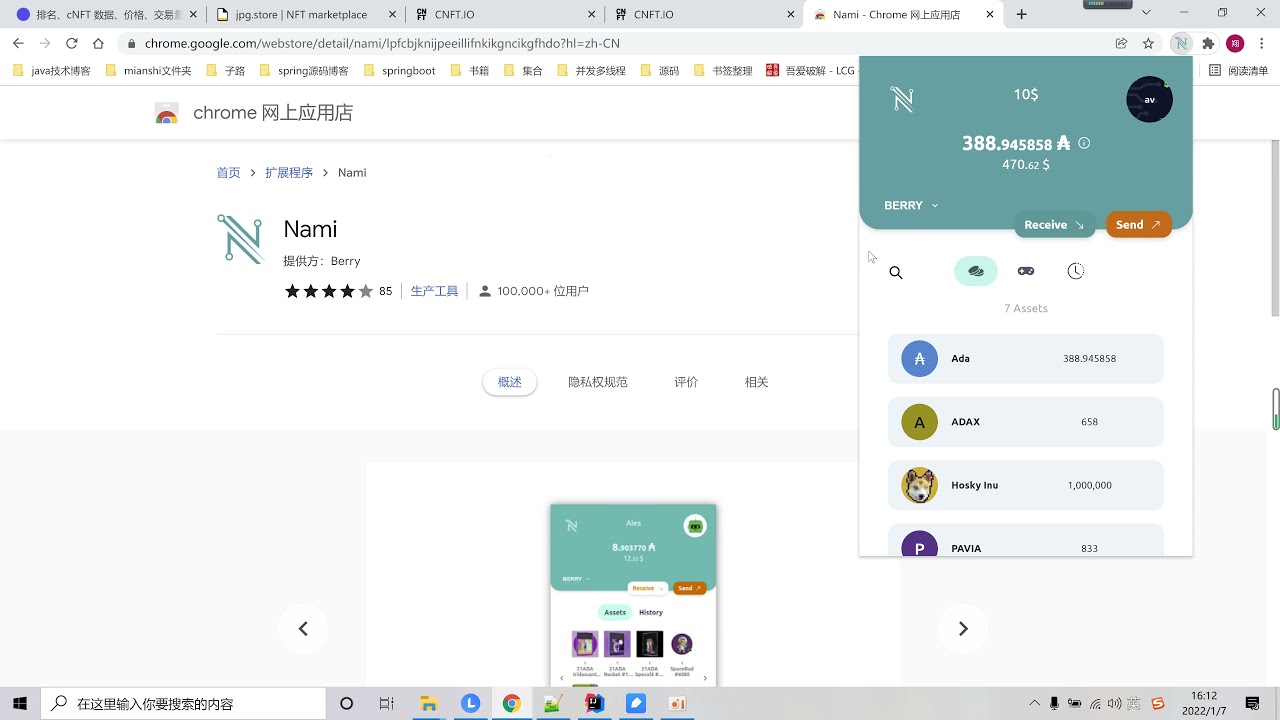Open the springboot bookmark folder
Viewport: 1280px width, 720px height.
click(x=400, y=71)
